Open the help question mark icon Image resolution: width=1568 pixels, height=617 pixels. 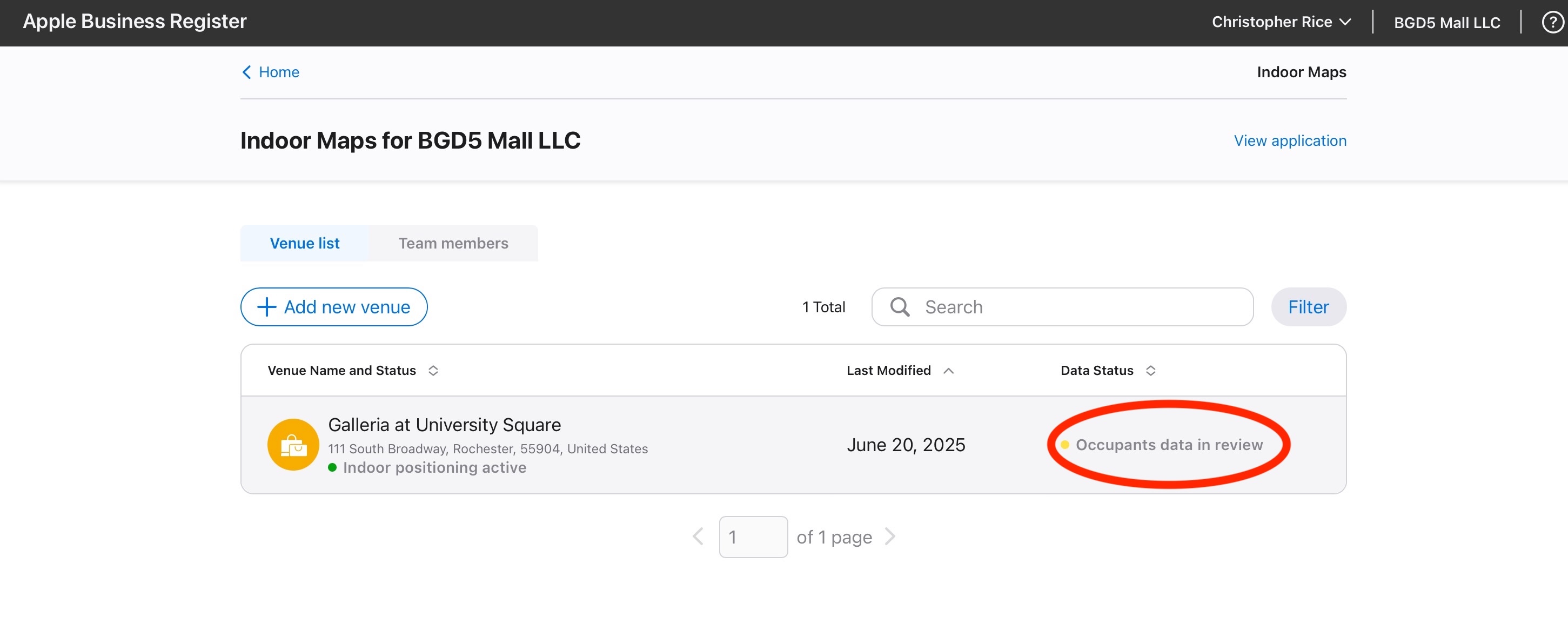(x=1552, y=23)
